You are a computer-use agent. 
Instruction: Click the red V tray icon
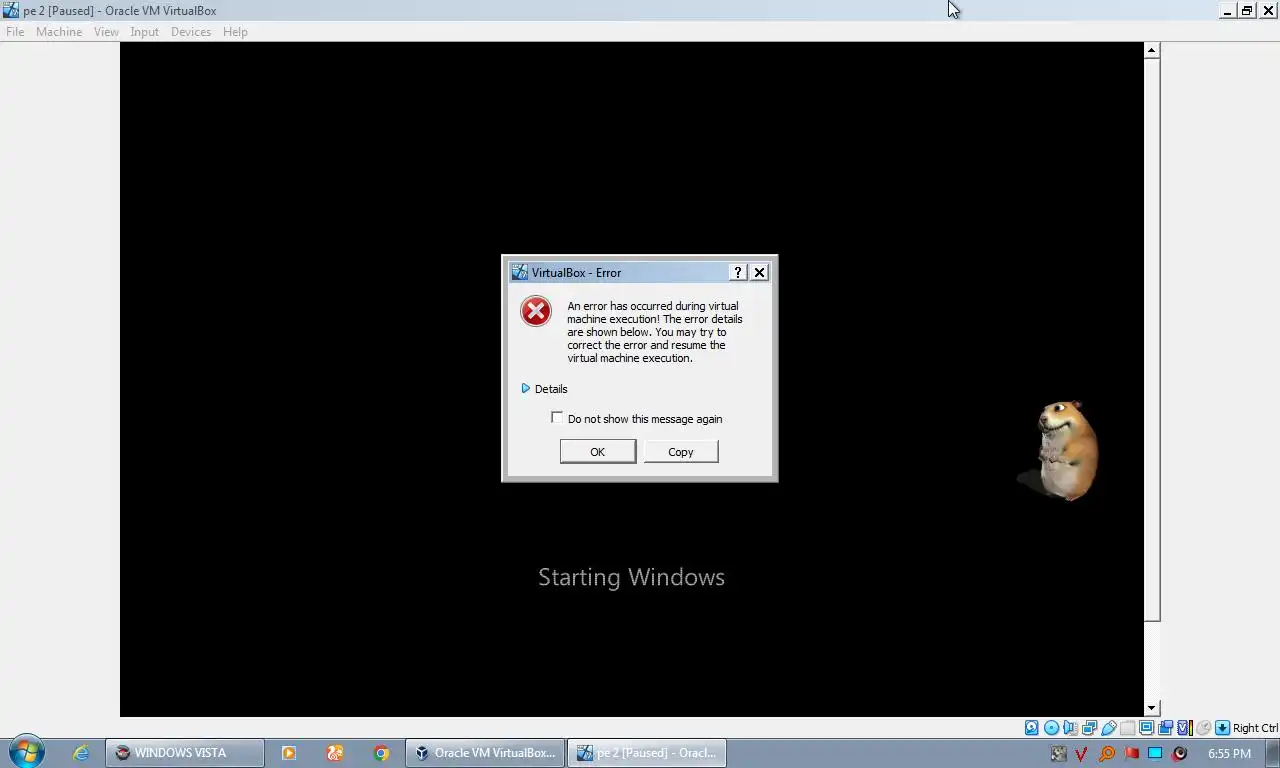click(1080, 754)
